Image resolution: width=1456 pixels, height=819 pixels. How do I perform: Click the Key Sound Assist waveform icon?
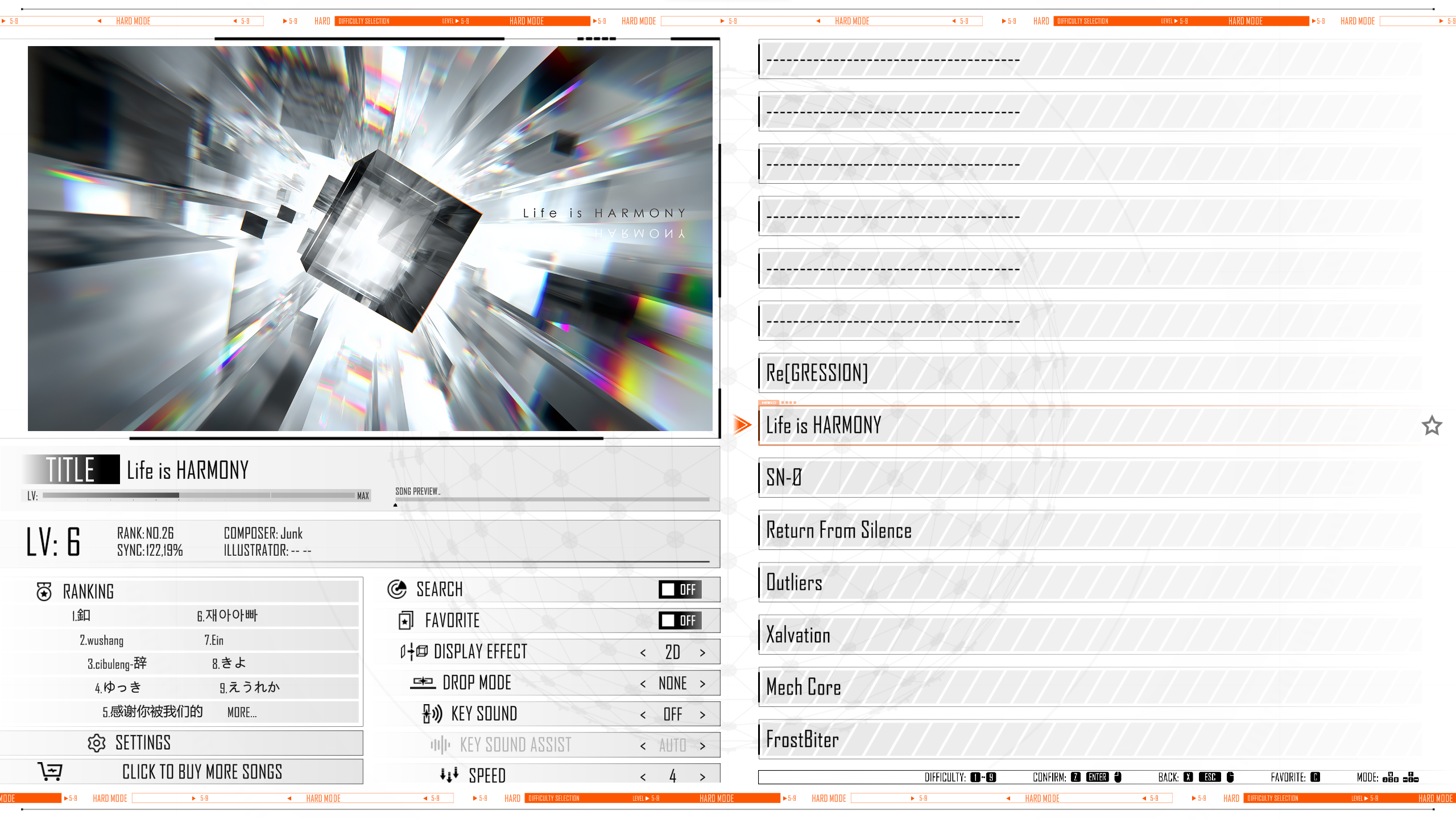[x=440, y=744]
